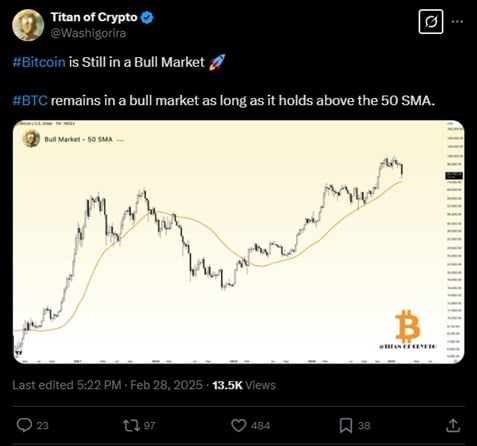Image resolution: width=477 pixels, height=446 pixels.
Task: Open the @Washigorira handle
Action: 88,33
